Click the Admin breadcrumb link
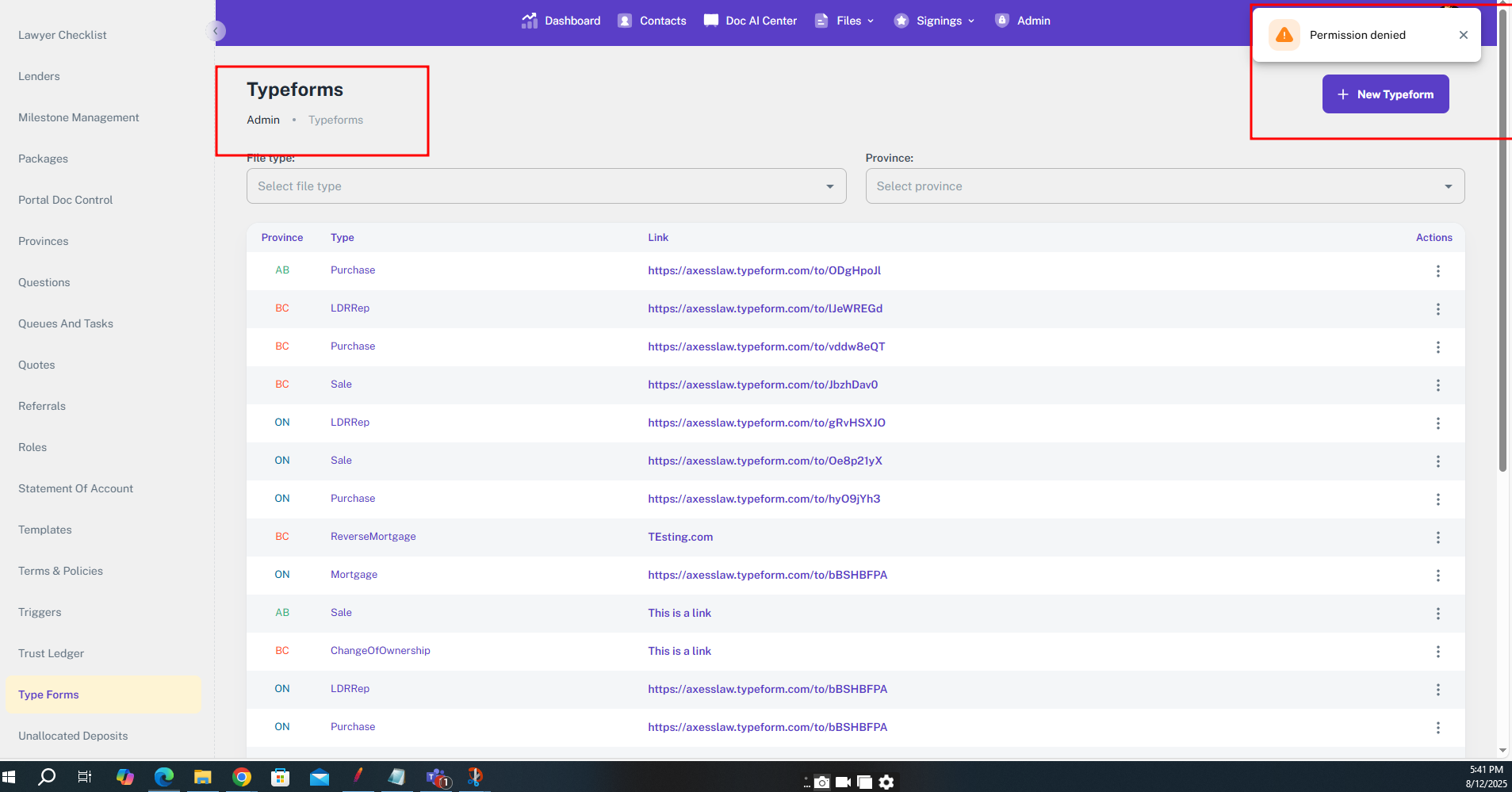 [x=263, y=120]
